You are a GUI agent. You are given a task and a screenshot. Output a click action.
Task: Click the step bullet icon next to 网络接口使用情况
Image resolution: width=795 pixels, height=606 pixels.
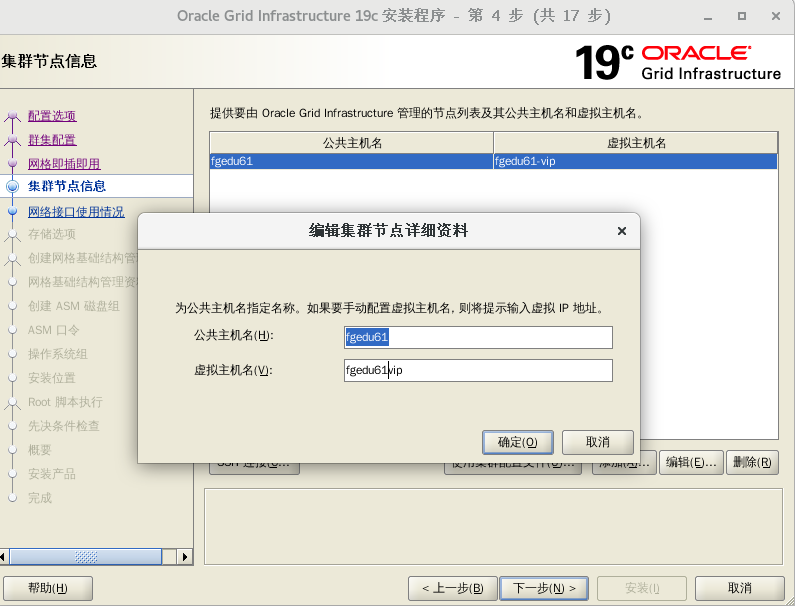[12, 211]
